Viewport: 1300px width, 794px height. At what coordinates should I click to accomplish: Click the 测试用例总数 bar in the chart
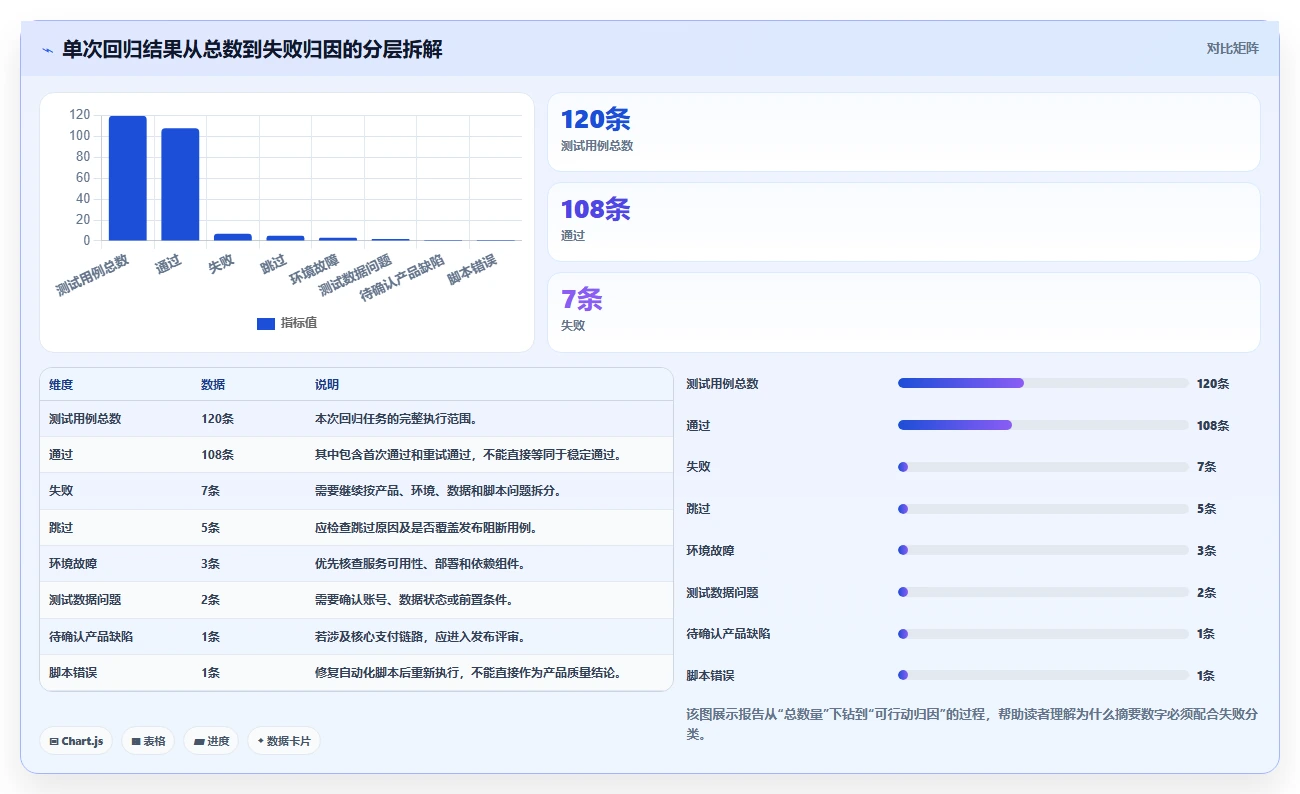tap(127, 178)
